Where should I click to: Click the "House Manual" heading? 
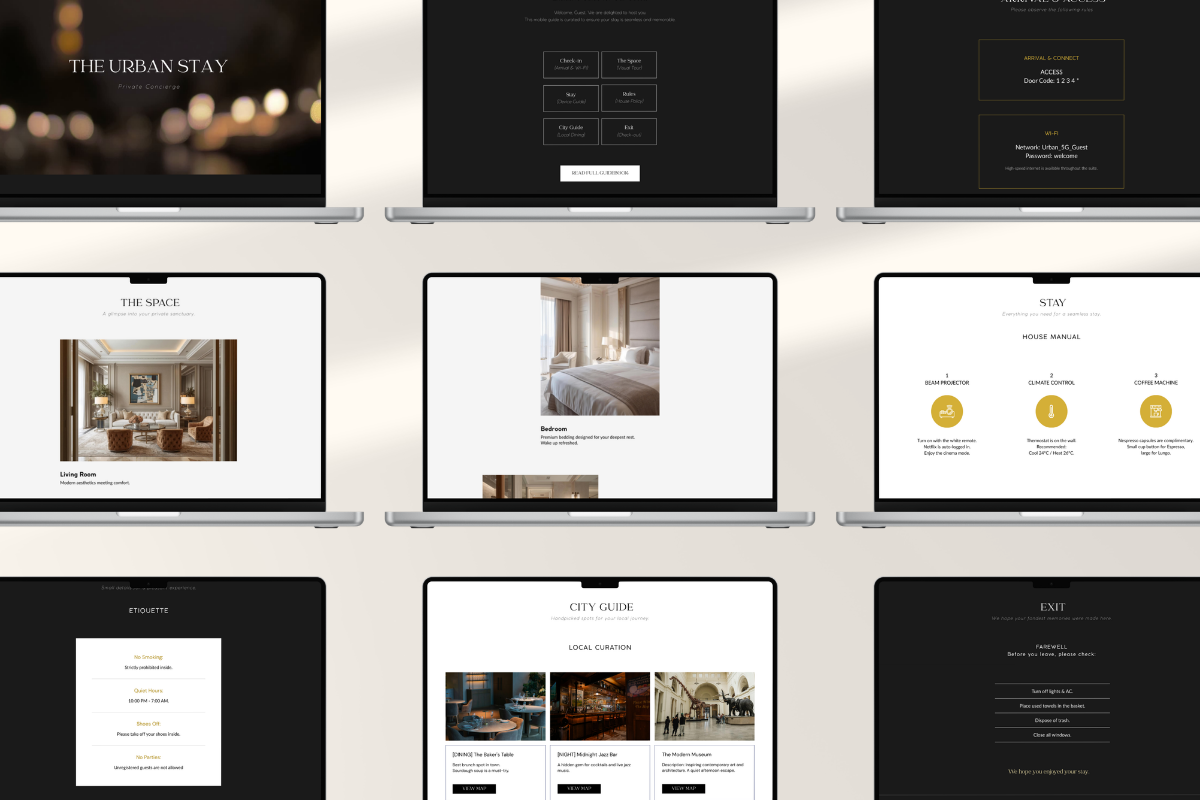point(1051,337)
